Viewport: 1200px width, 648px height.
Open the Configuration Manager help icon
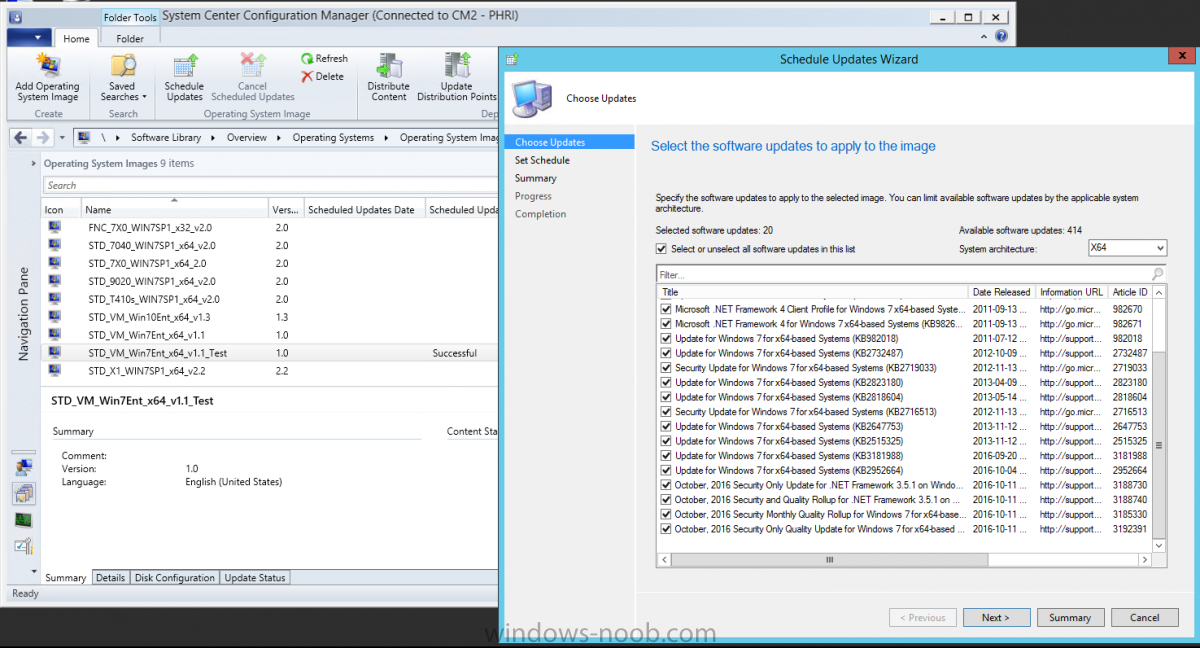point(1001,37)
